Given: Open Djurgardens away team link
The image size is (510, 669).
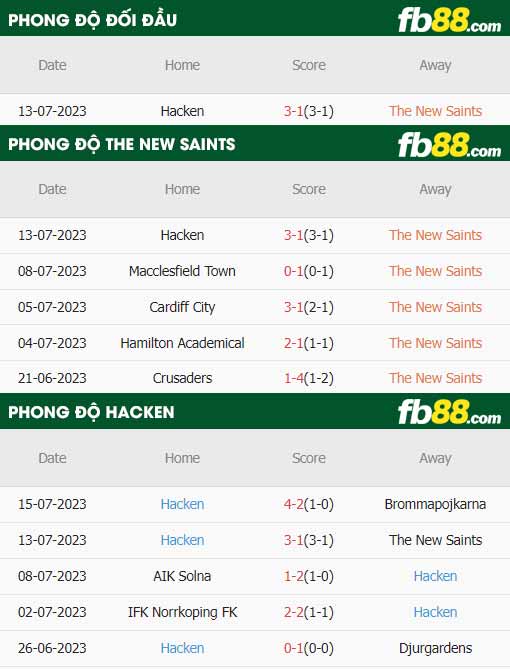Looking at the screenshot, I should click(x=435, y=648).
